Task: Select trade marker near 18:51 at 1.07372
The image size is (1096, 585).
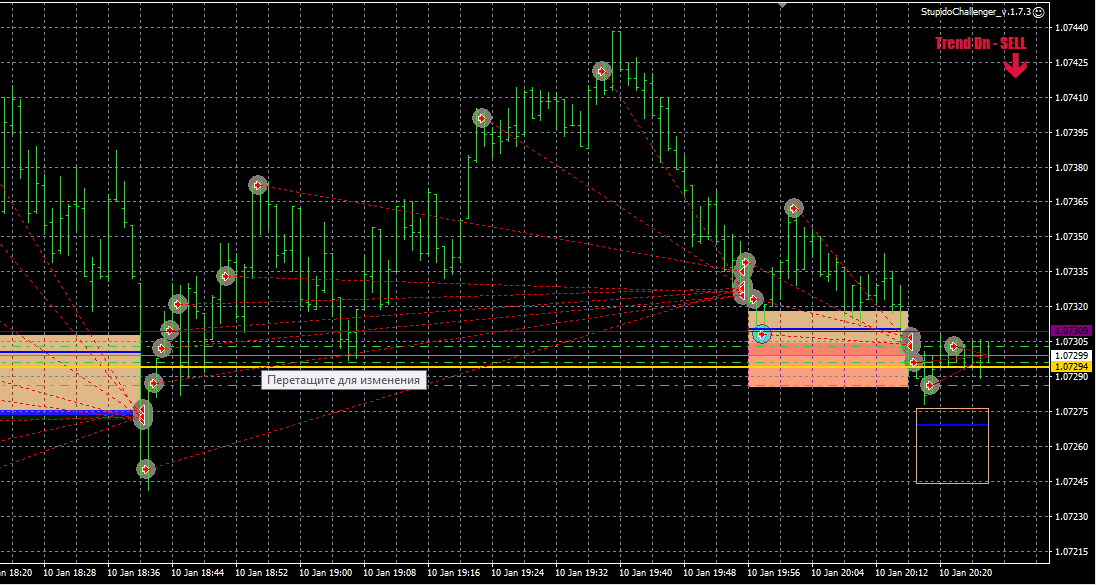Action: 258,185
